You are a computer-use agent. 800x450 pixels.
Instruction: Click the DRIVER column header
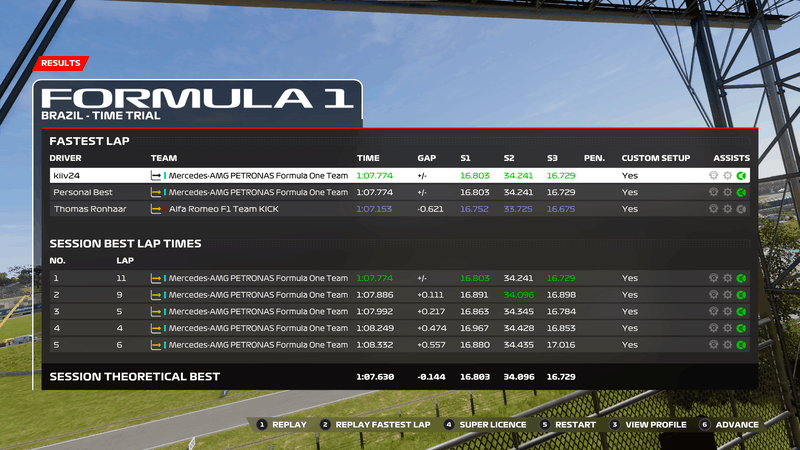point(65,158)
